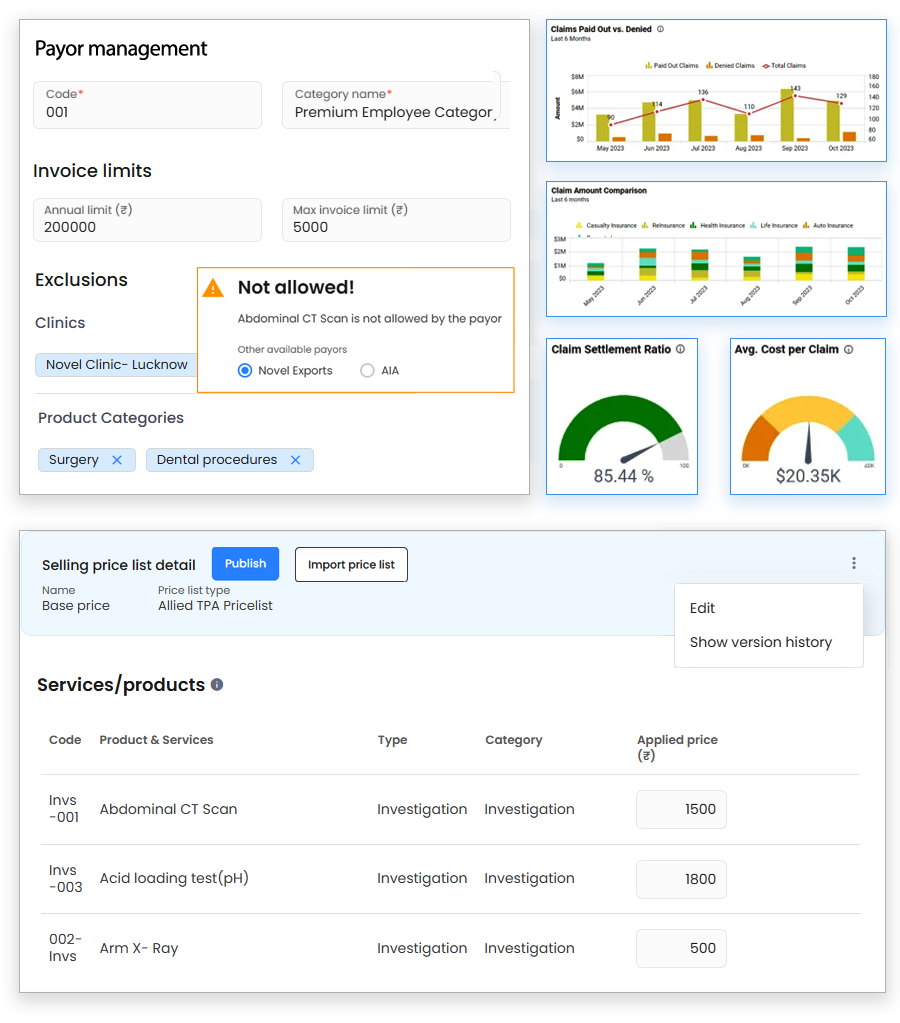The image size is (900, 1023).
Task: Click info icon next to Avg. Cost per Claim
Action: click(848, 350)
